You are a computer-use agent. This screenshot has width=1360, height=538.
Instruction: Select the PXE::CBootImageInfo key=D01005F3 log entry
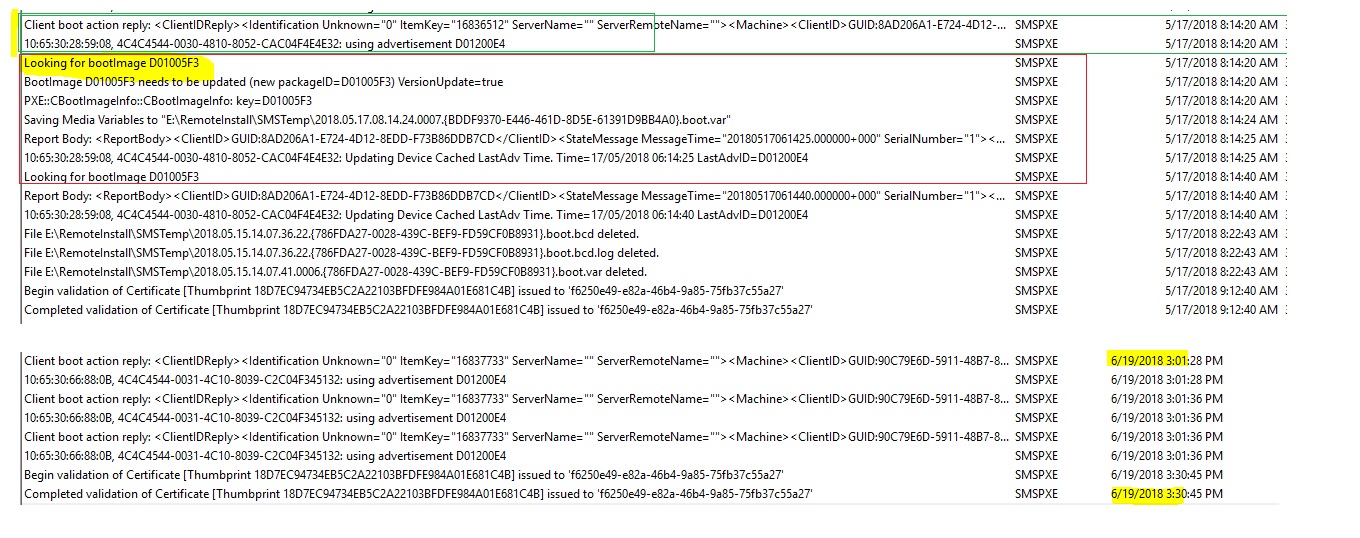(168, 101)
